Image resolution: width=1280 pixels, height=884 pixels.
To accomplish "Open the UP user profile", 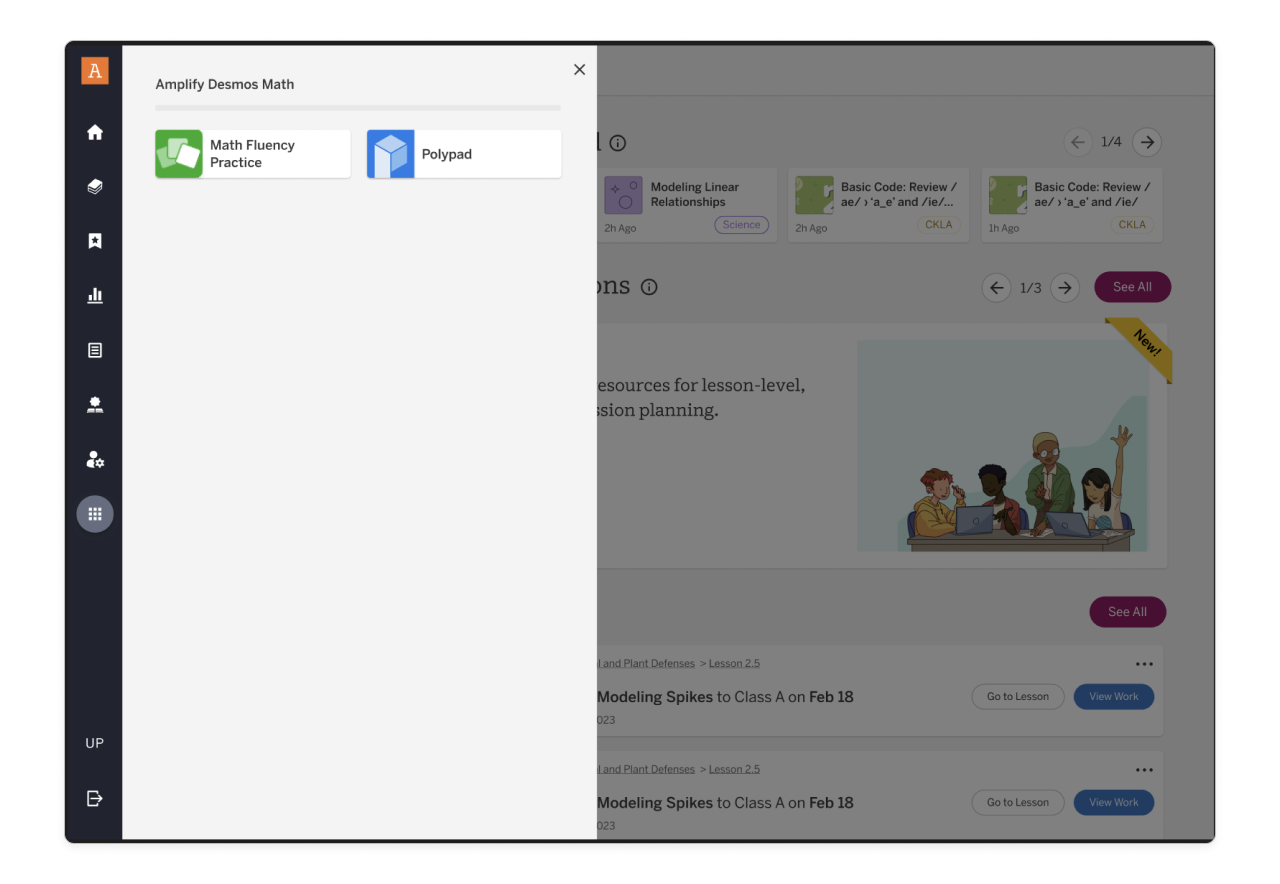I will point(95,743).
